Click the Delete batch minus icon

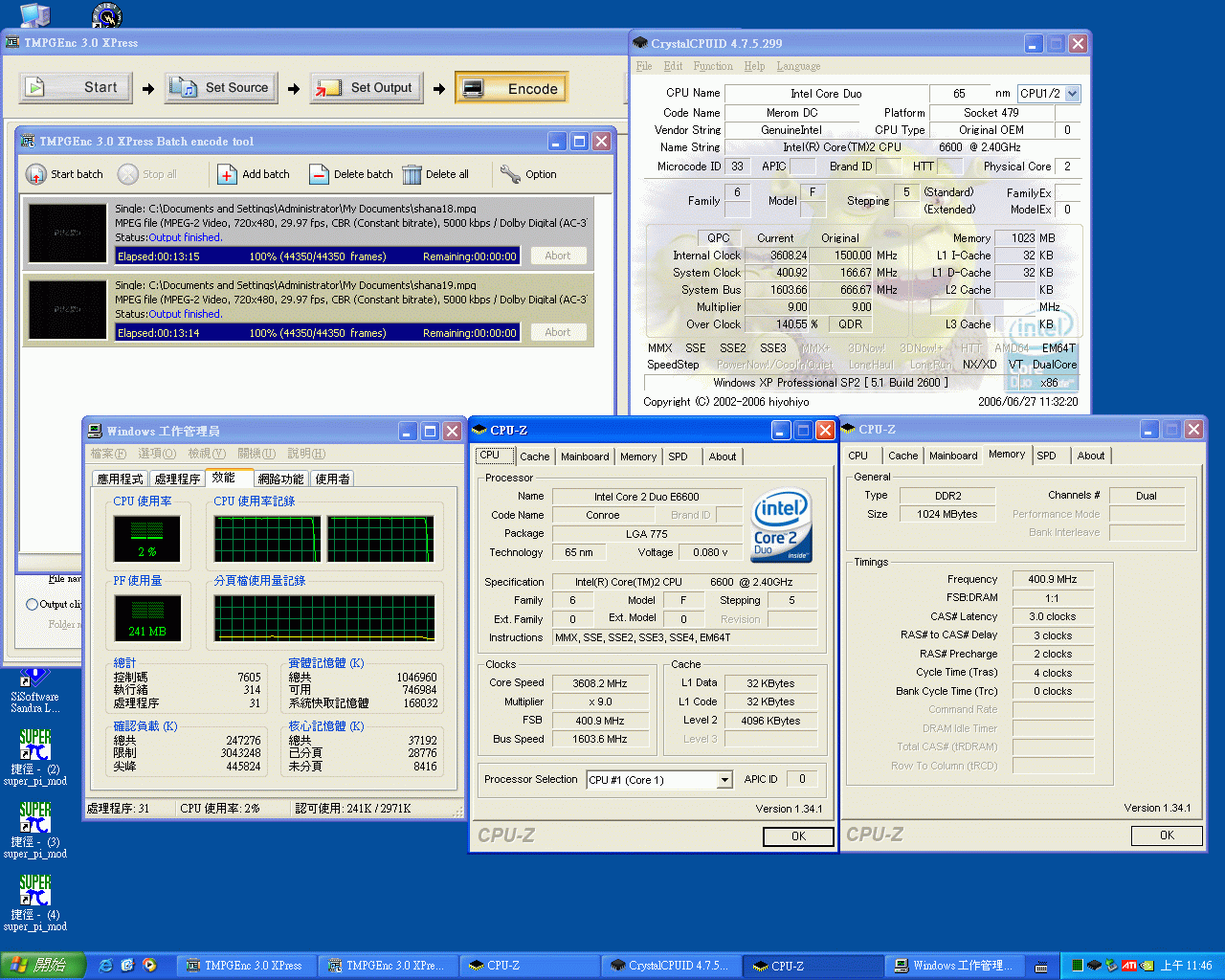319,174
